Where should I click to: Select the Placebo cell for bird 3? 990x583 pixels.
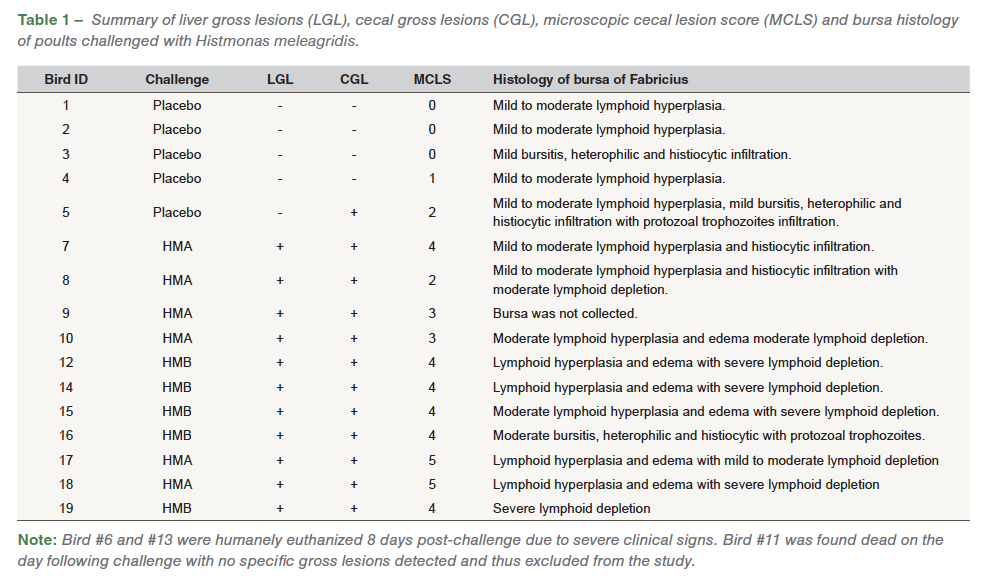pyautogui.click(x=177, y=154)
